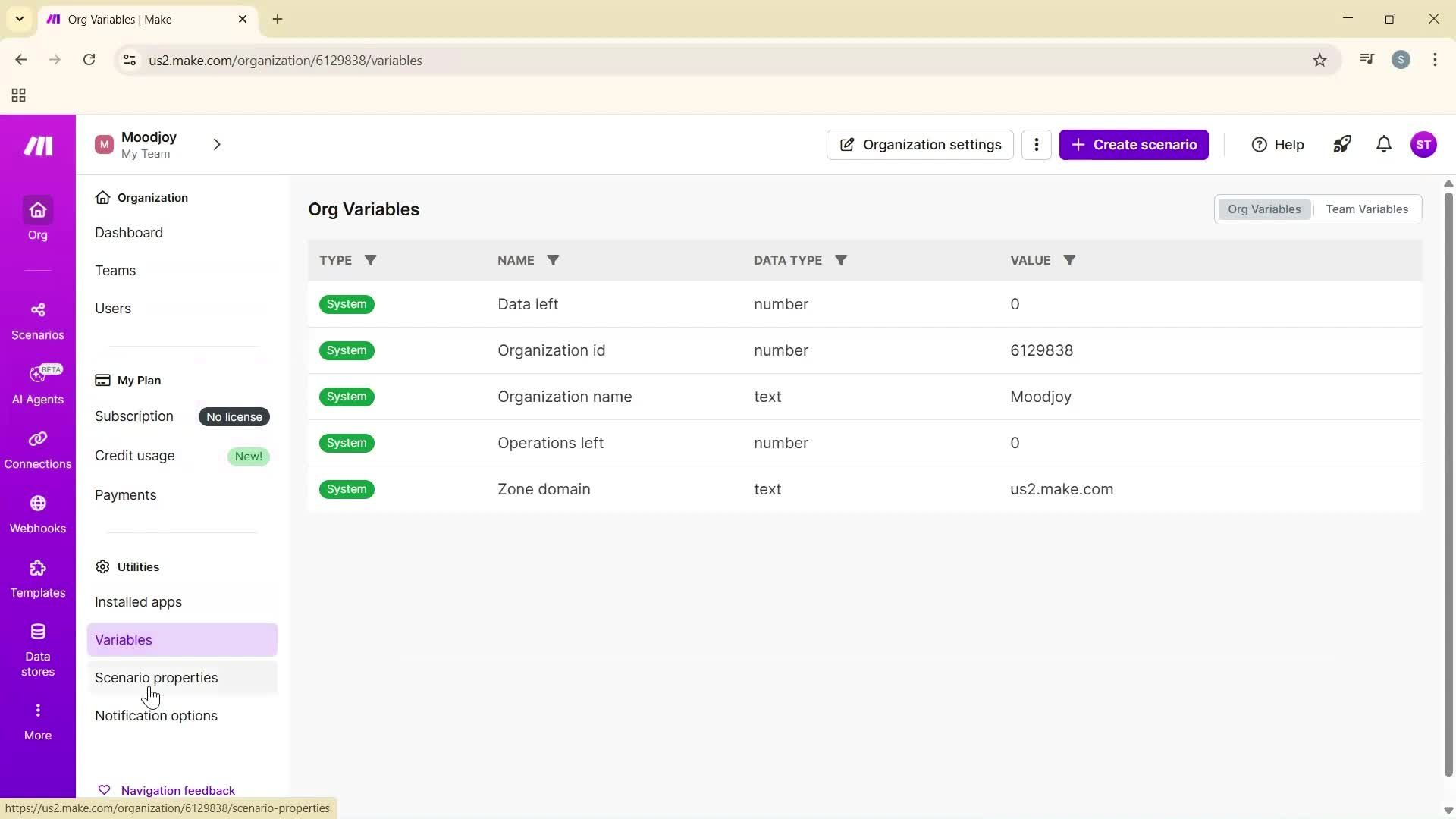Toggle the More sidebar item
Viewport: 1456px width, 819px height.
pos(37,719)
